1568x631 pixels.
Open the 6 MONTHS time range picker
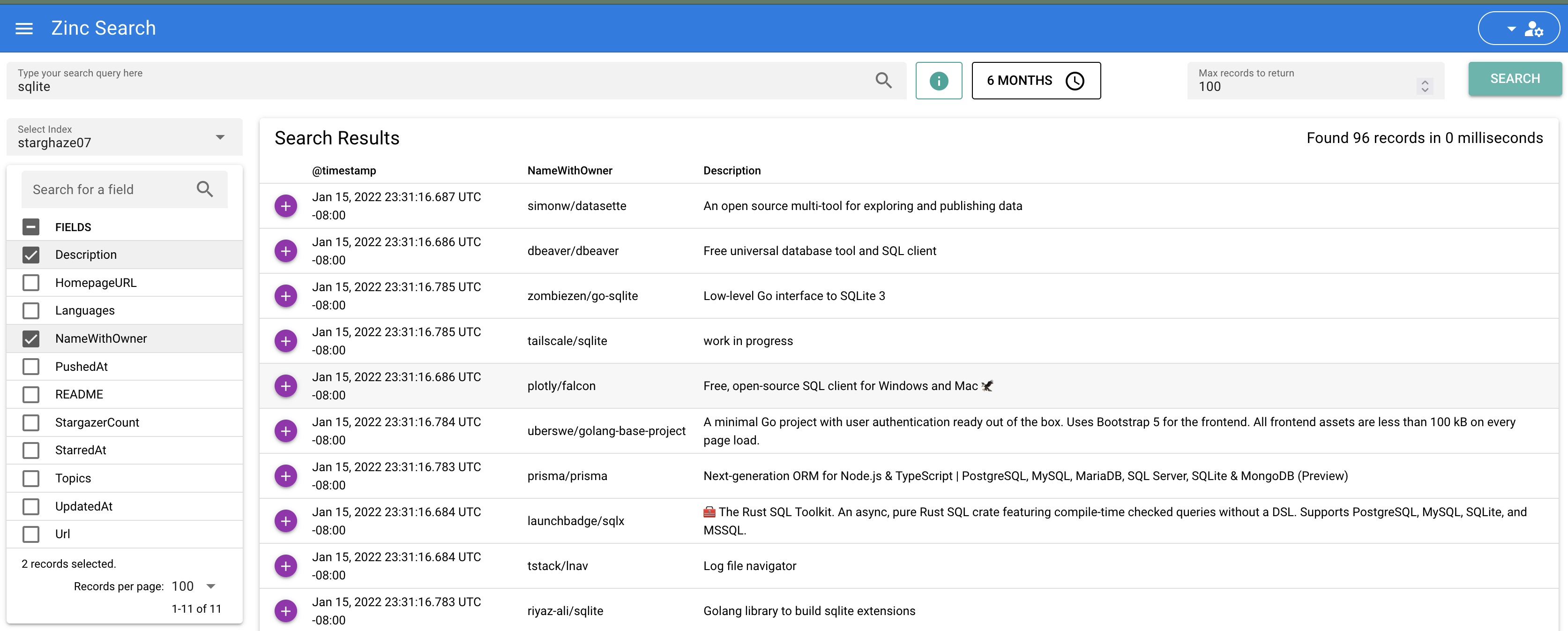tap(1035, 80)
